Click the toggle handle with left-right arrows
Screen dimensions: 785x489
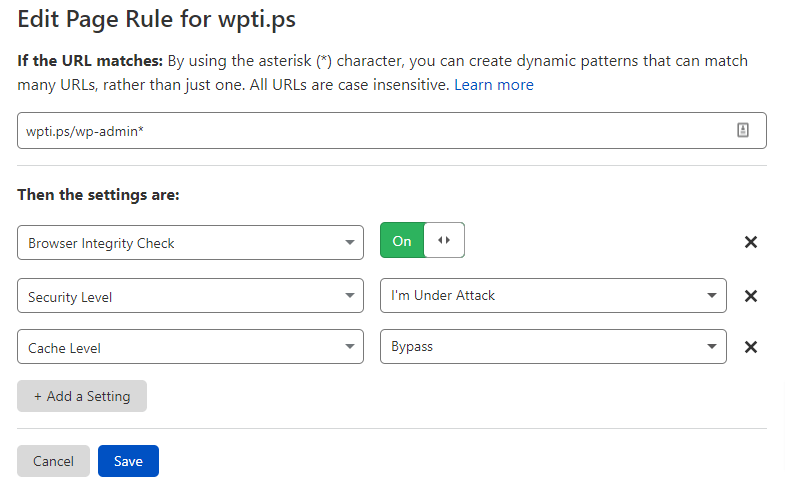coord(444,240)
